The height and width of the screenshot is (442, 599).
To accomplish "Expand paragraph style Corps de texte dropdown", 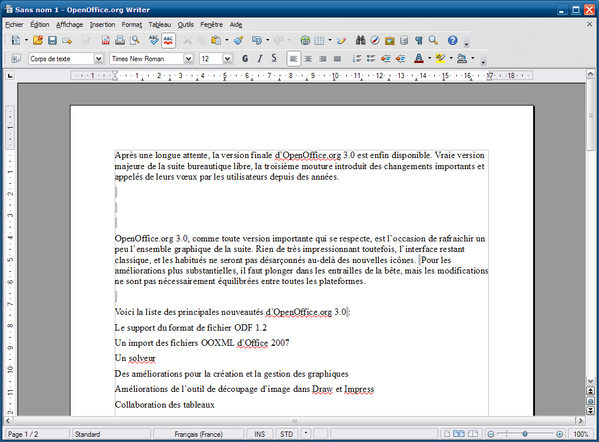I will [x=99, y=58].
